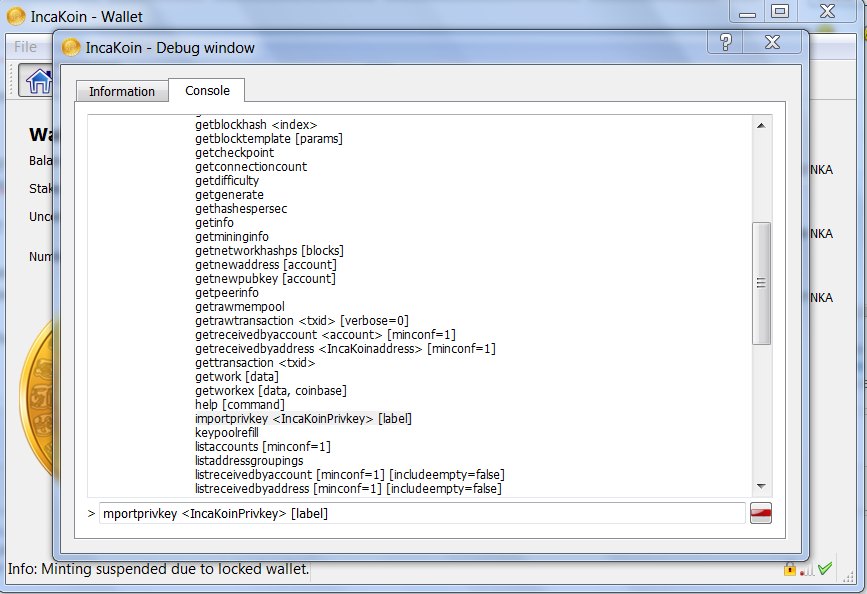Clear the console with the red button
867x594 pixels.
point(761,513)
